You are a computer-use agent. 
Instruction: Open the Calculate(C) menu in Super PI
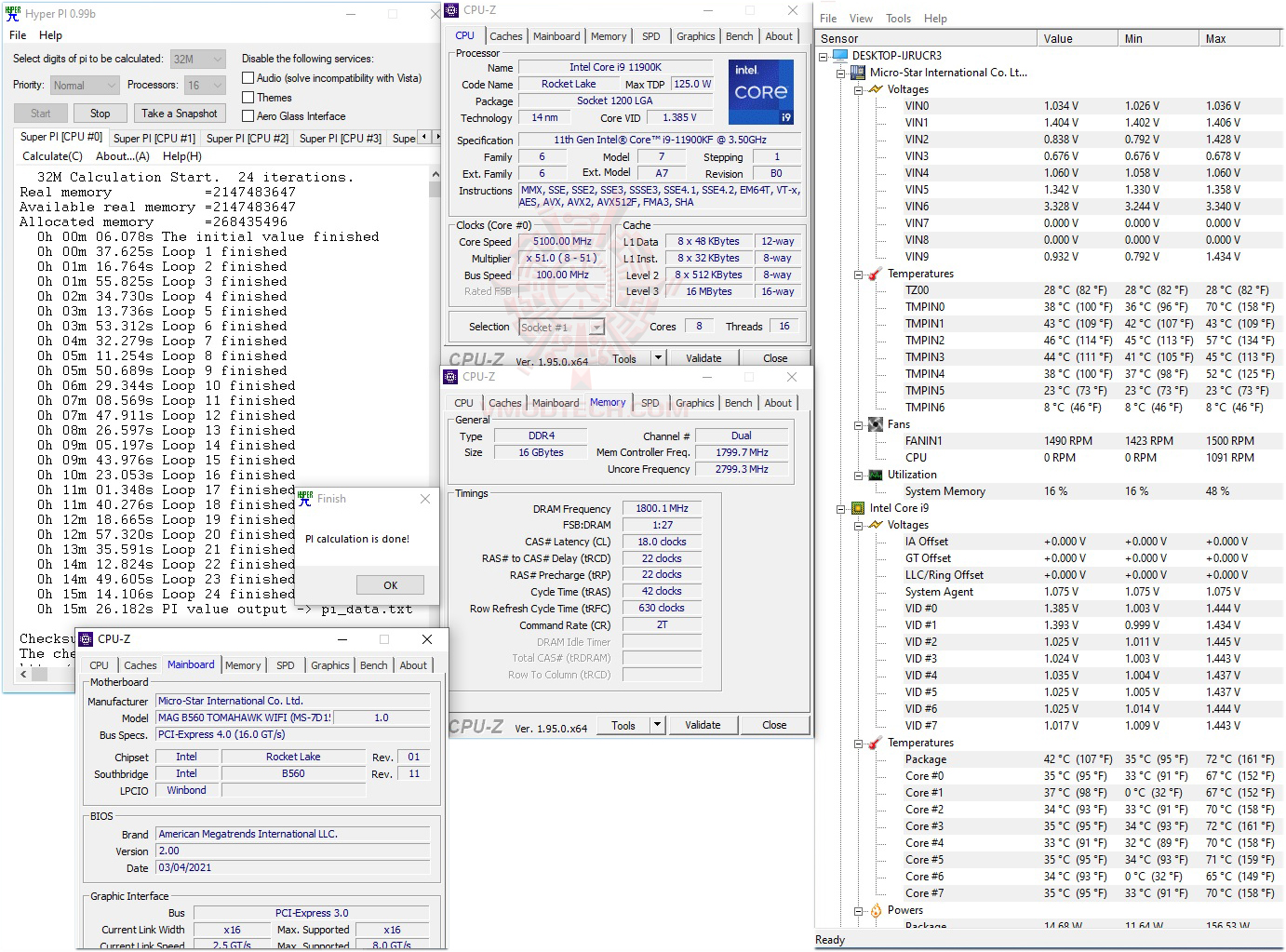point(52,156)
